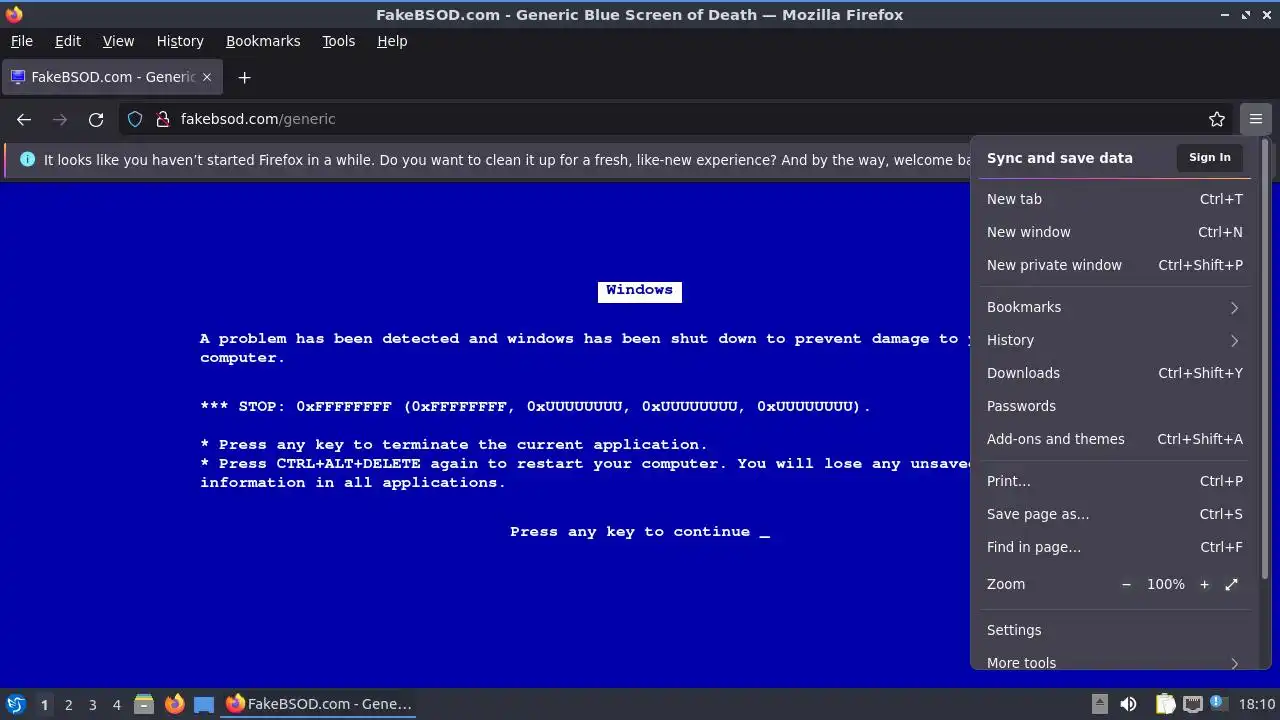This screenshot has height=720, width=1280.
Task: Click the info icon in notification bar
Action: pyautogui.click(x=27, y=160)
